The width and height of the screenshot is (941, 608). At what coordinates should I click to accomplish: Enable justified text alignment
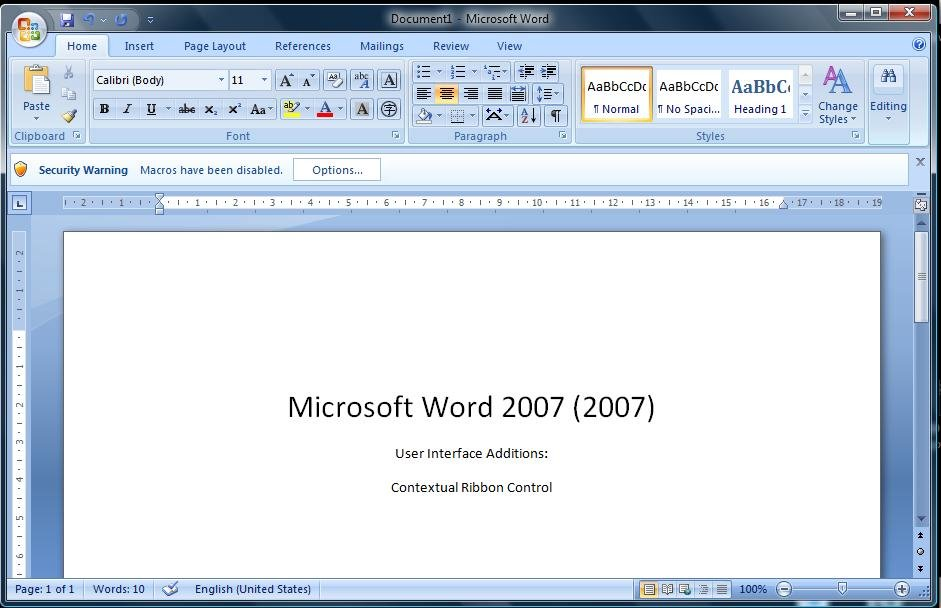click(x=496, y=94)
